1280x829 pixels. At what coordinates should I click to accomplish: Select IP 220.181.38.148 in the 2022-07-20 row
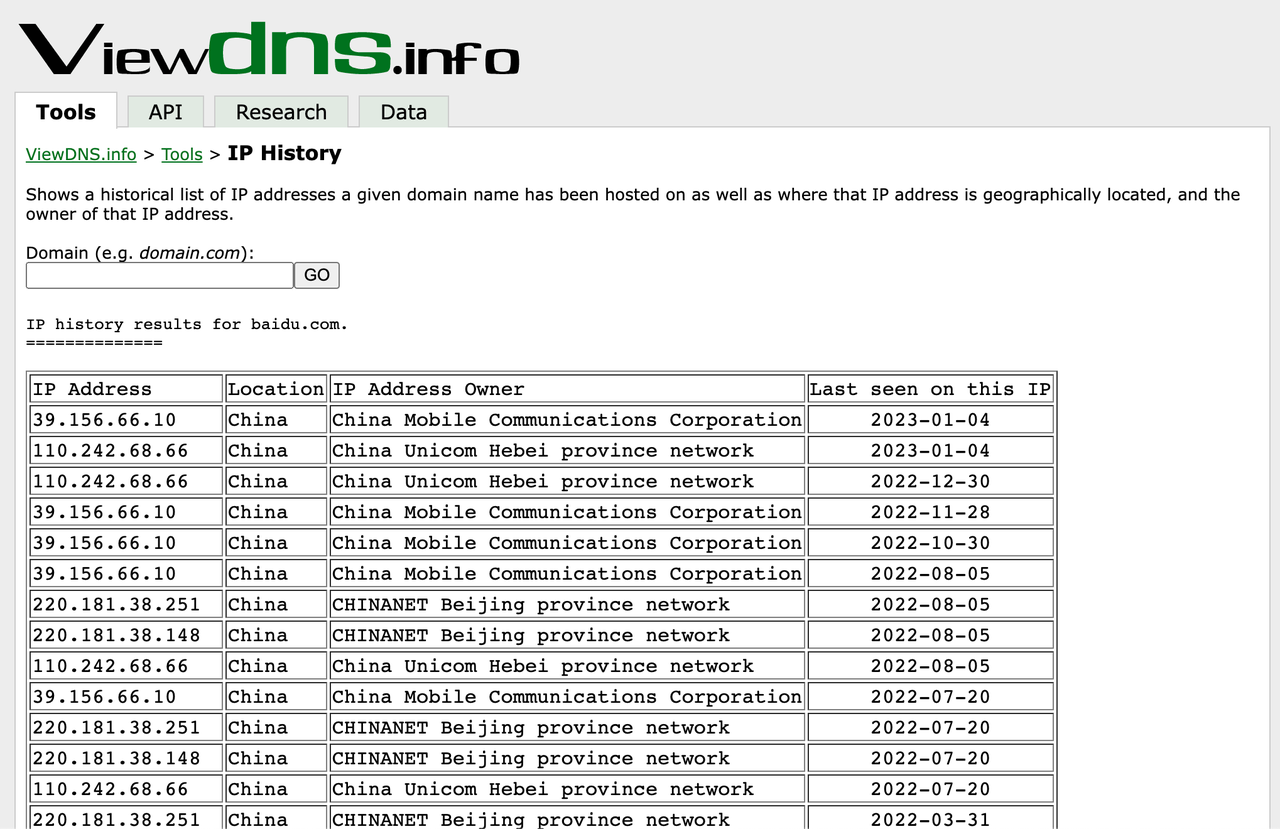pos(126,758)
